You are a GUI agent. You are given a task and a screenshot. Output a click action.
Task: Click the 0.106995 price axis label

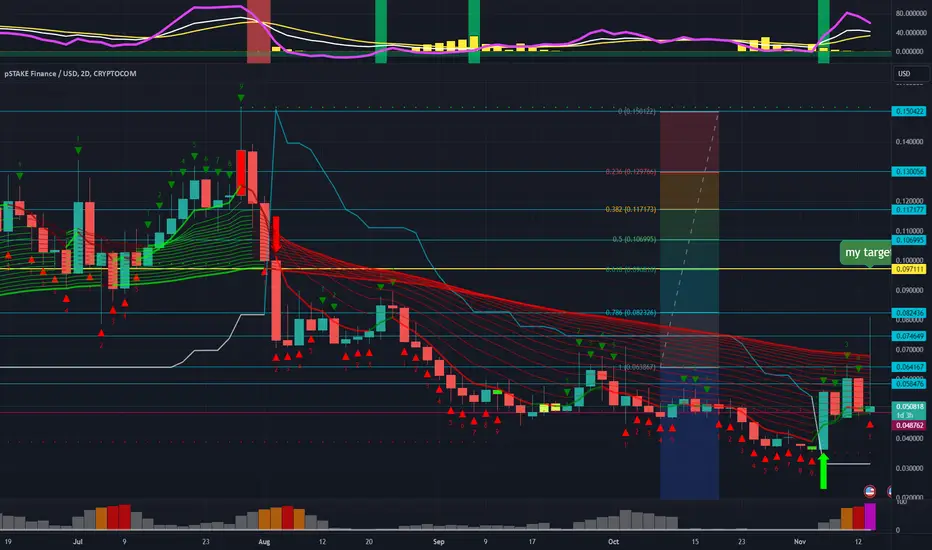908,240
